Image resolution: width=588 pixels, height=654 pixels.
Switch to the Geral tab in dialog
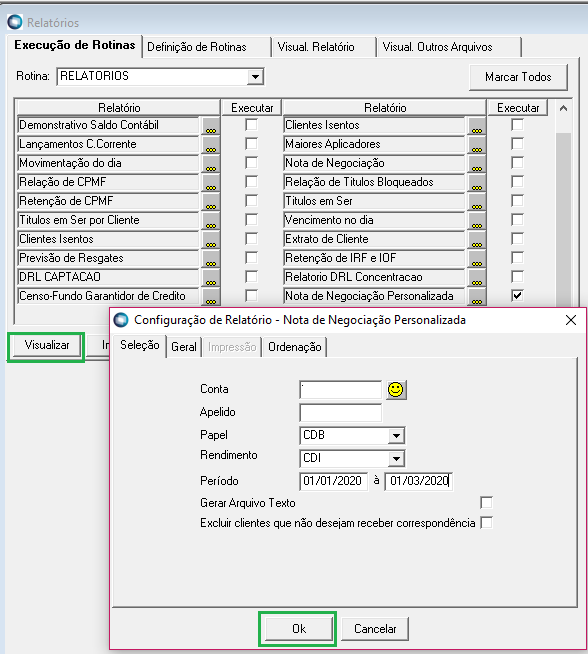pos(184,347)
